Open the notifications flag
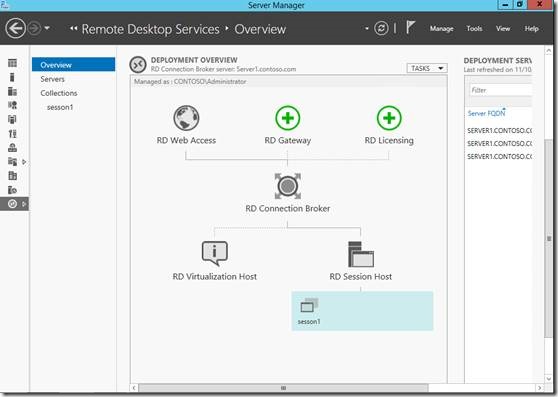The height and width of the screenshot is (397, 558). click(410, 27)
